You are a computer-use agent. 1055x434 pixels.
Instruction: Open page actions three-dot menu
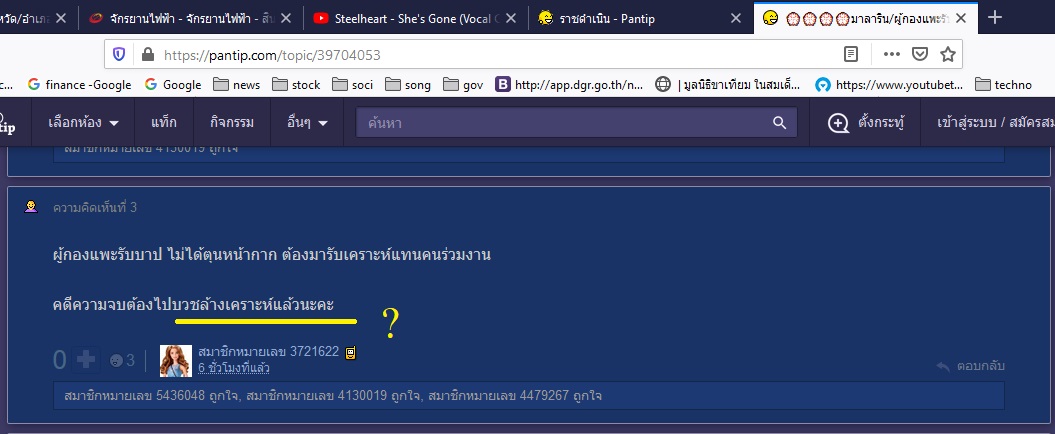892,55
